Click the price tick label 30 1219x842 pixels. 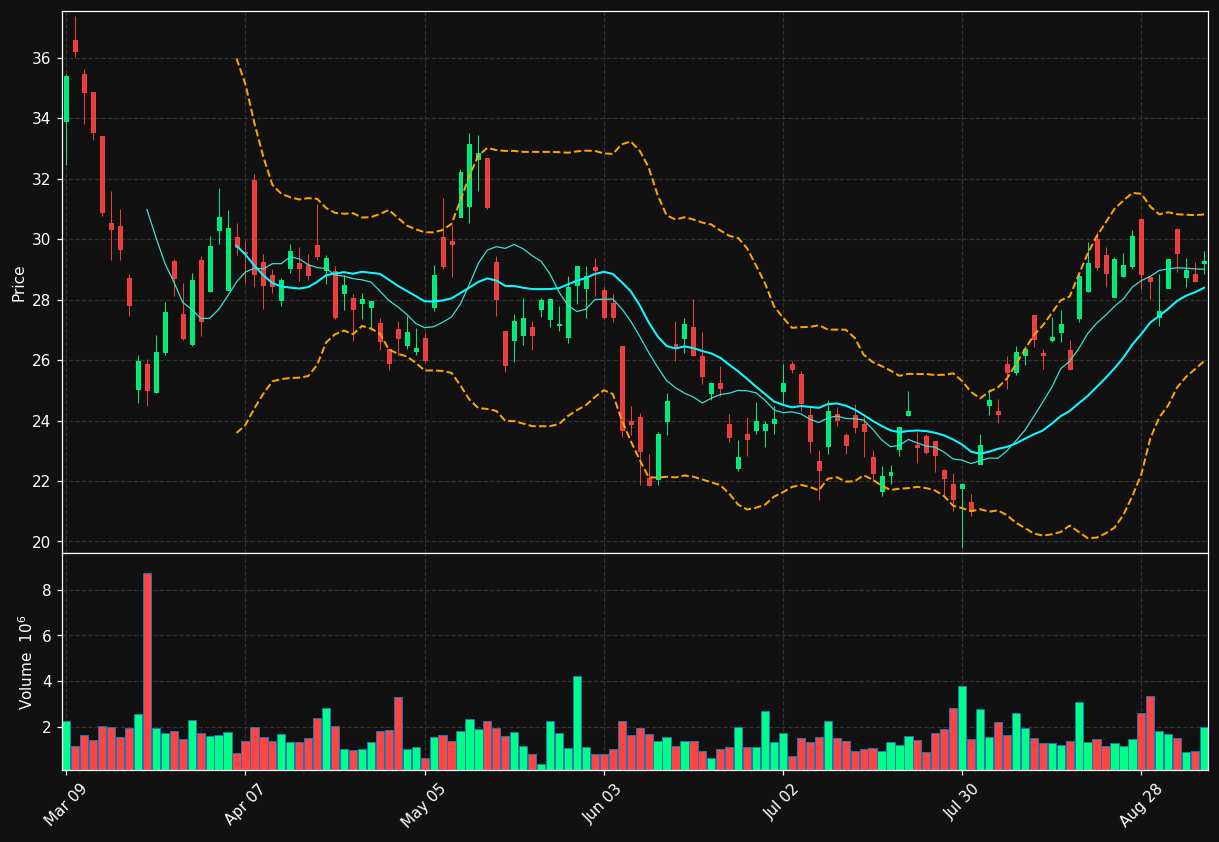[x=41, y=240]
